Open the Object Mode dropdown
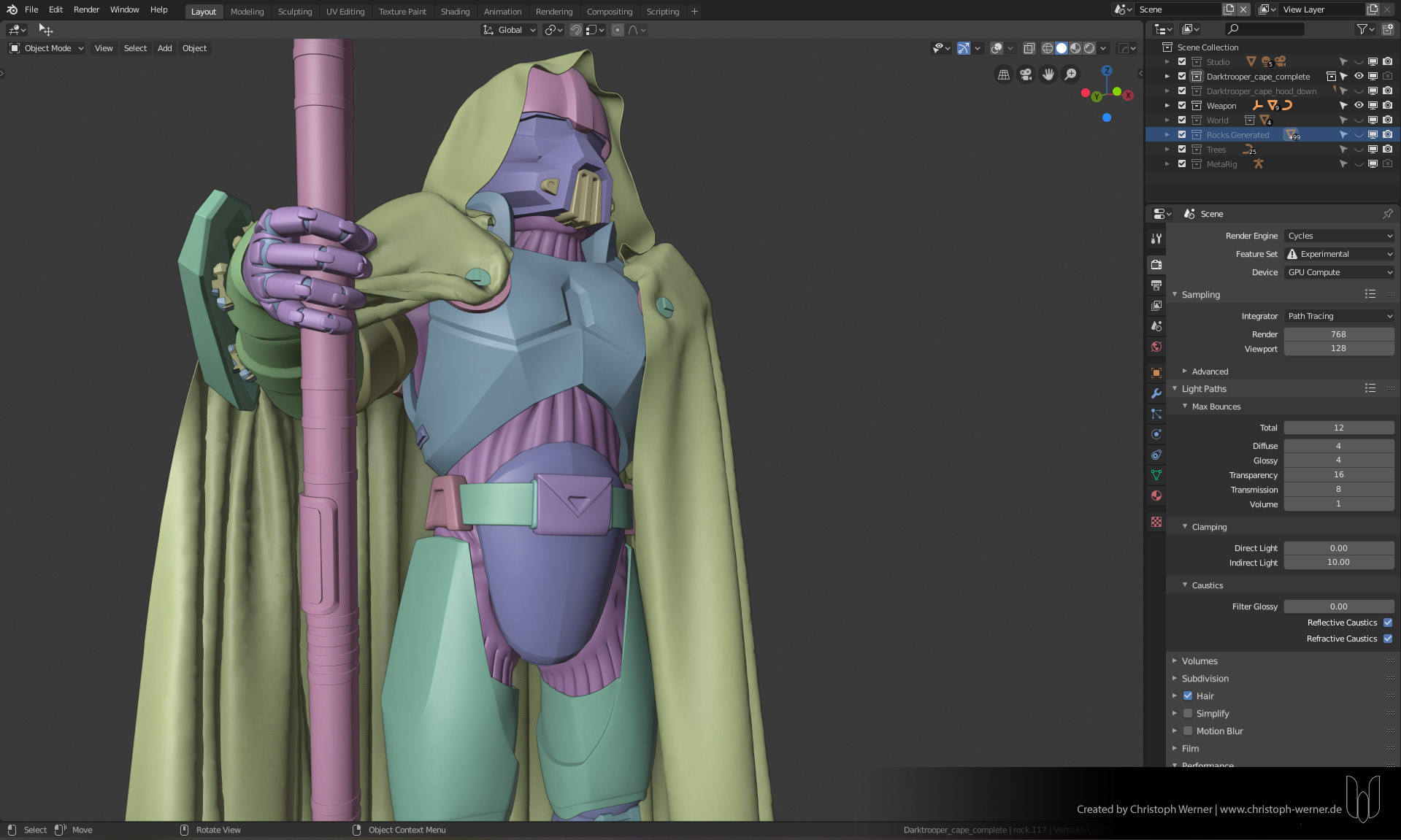 47,48
